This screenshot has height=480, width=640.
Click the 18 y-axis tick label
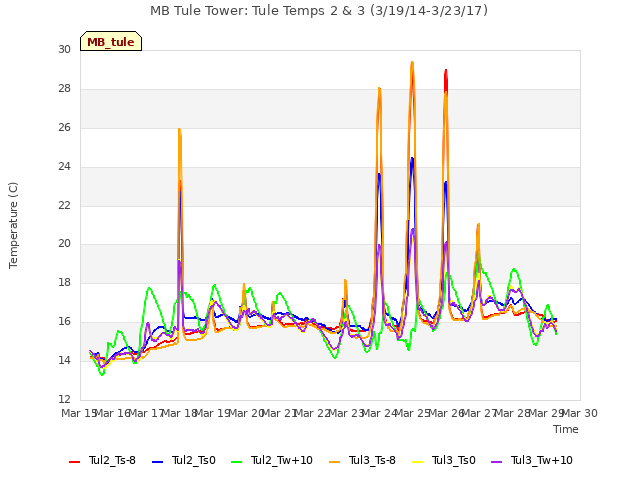coord(64,282)
